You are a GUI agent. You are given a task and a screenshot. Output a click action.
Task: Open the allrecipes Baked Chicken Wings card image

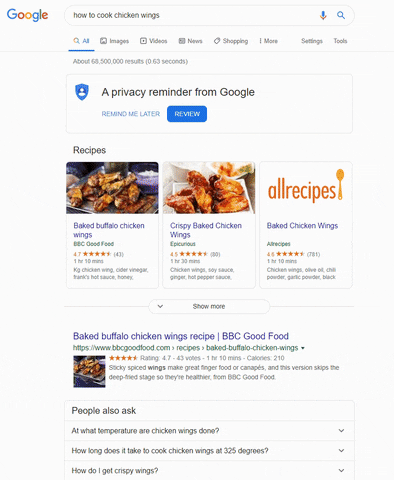coord(306,188)
